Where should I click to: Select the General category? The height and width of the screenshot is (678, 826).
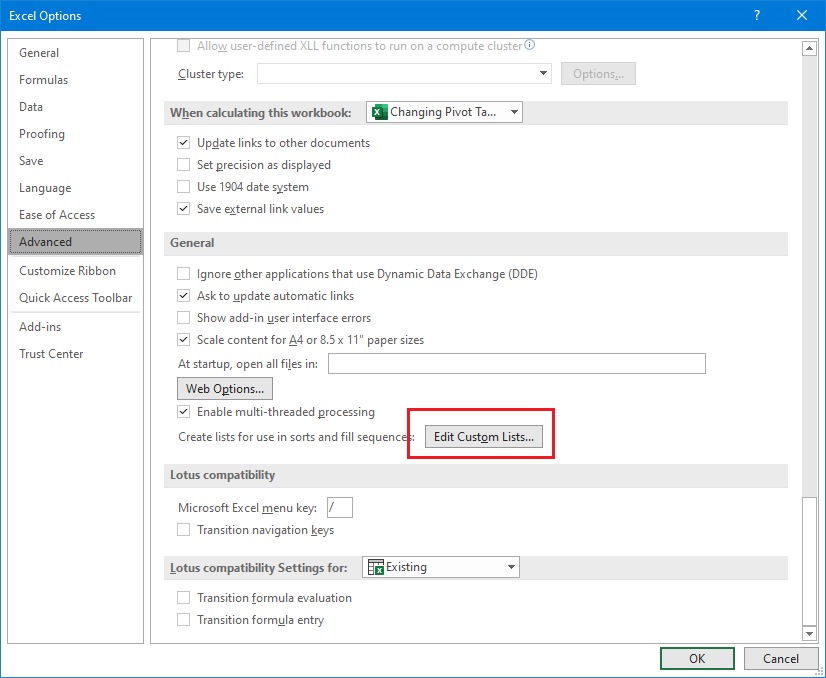[76, 53]
